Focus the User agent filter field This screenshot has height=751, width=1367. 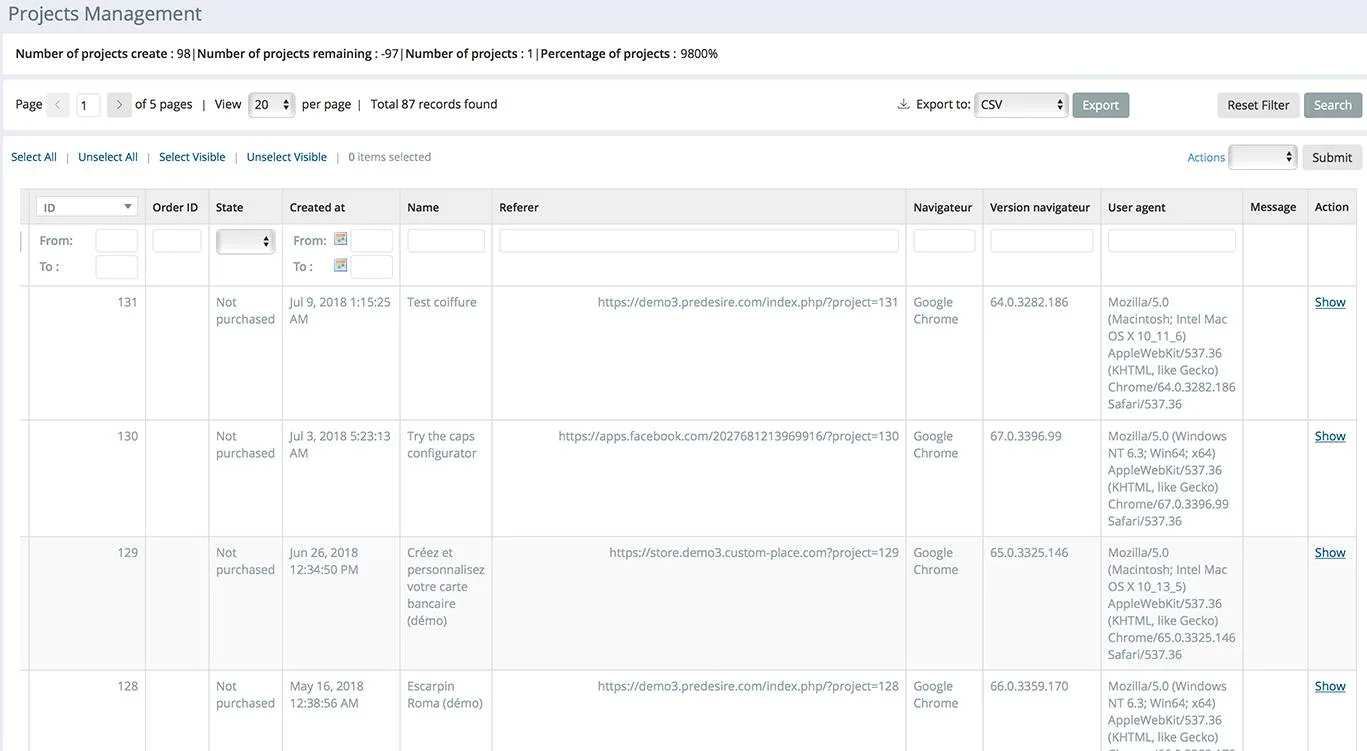(1172, 240)
